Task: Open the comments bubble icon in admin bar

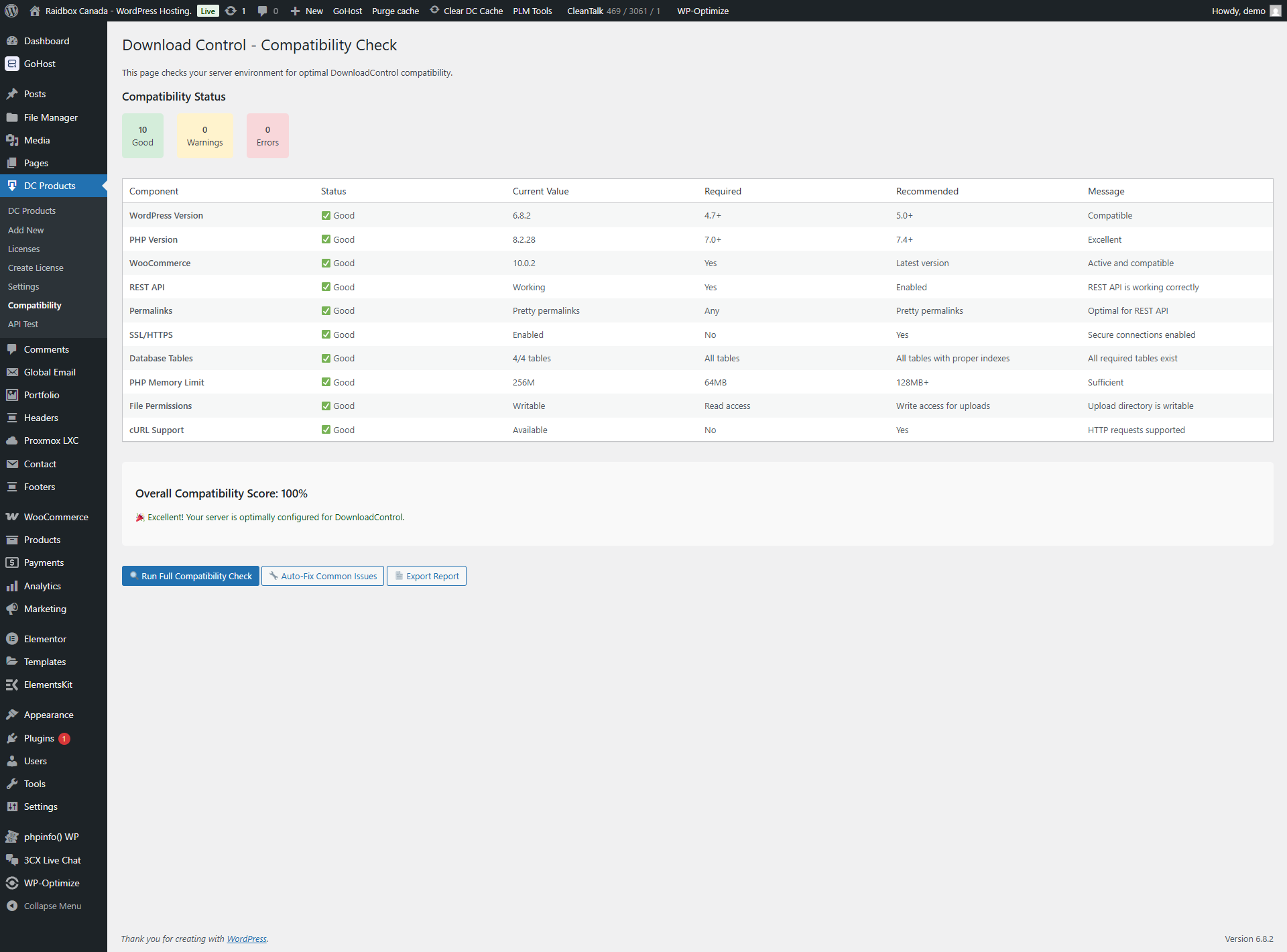Action: pyautogui.click(x=262, y=11)
